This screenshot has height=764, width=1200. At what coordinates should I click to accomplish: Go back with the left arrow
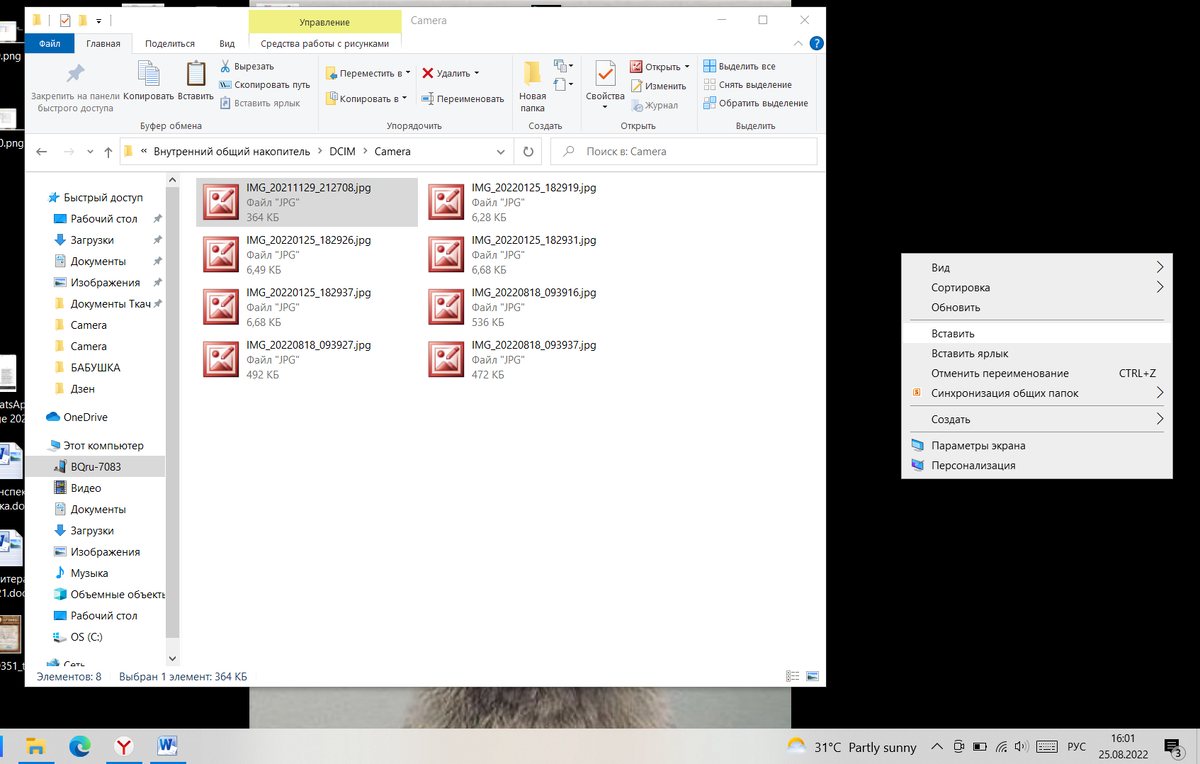(x=42, y=152)
